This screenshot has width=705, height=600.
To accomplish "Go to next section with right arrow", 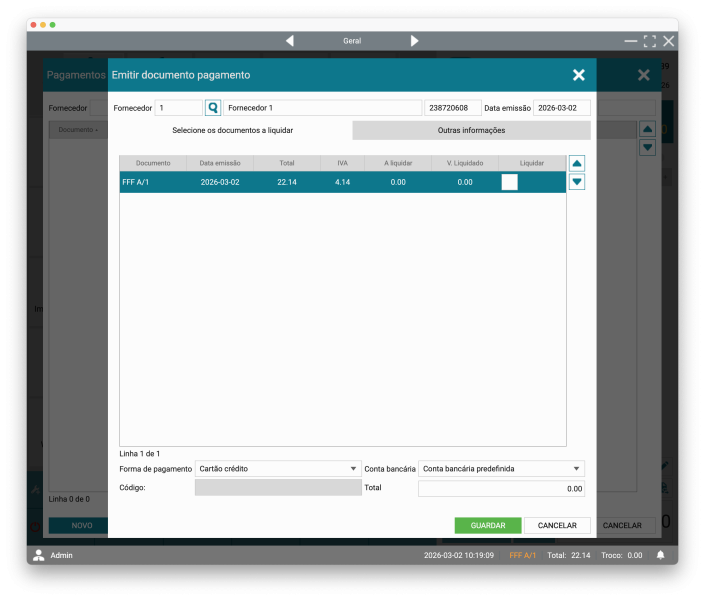I will point(415,41).
